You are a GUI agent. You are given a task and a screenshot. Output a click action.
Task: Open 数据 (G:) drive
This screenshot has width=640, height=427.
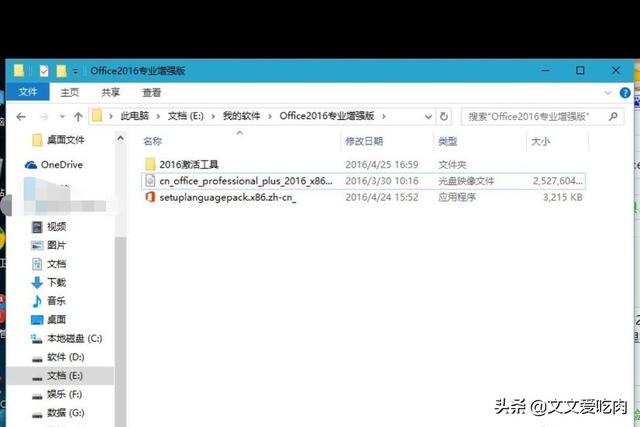click(x=66, y=413)
